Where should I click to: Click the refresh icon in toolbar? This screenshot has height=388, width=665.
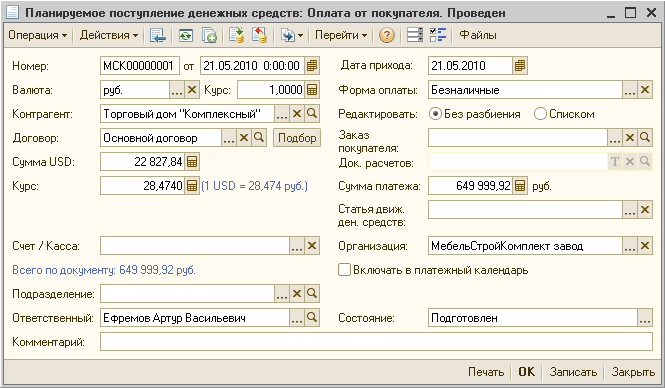(185, 35)
